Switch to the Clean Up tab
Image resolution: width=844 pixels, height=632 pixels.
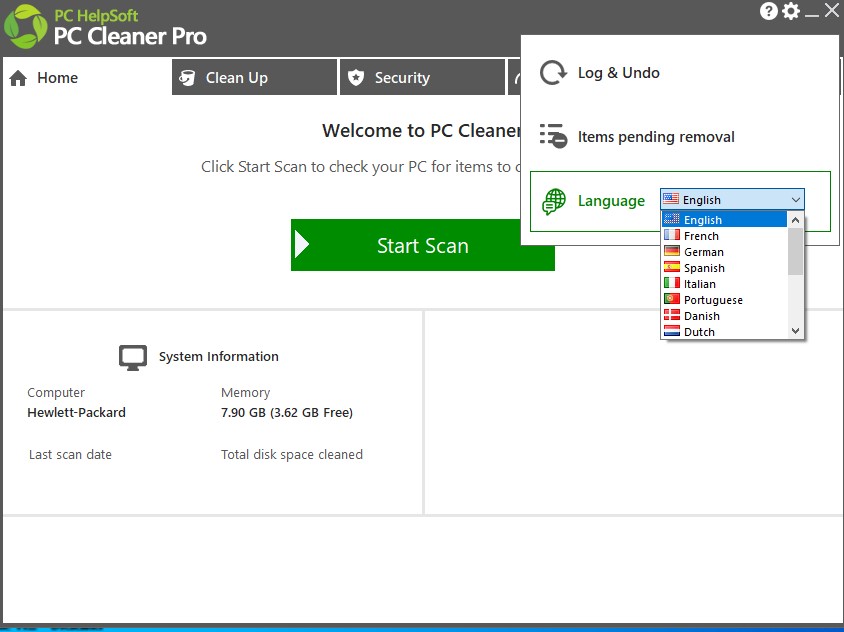(255, 78)
